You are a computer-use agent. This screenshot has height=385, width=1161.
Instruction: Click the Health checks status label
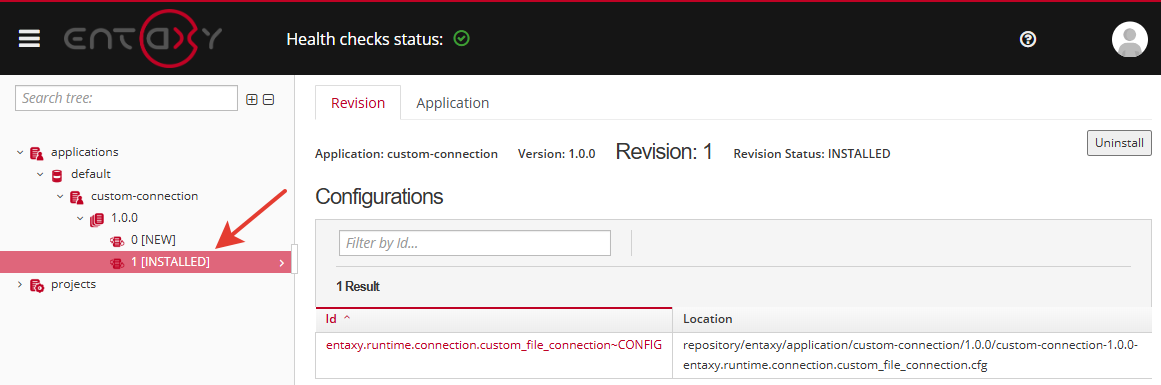[x=365, y=39]
